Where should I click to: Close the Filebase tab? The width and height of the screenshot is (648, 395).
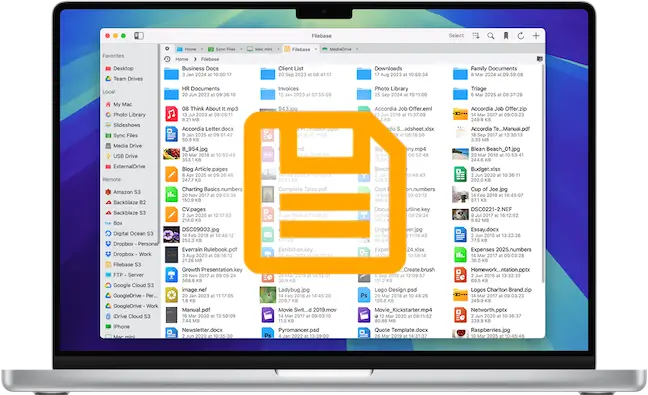coord(316,49)
